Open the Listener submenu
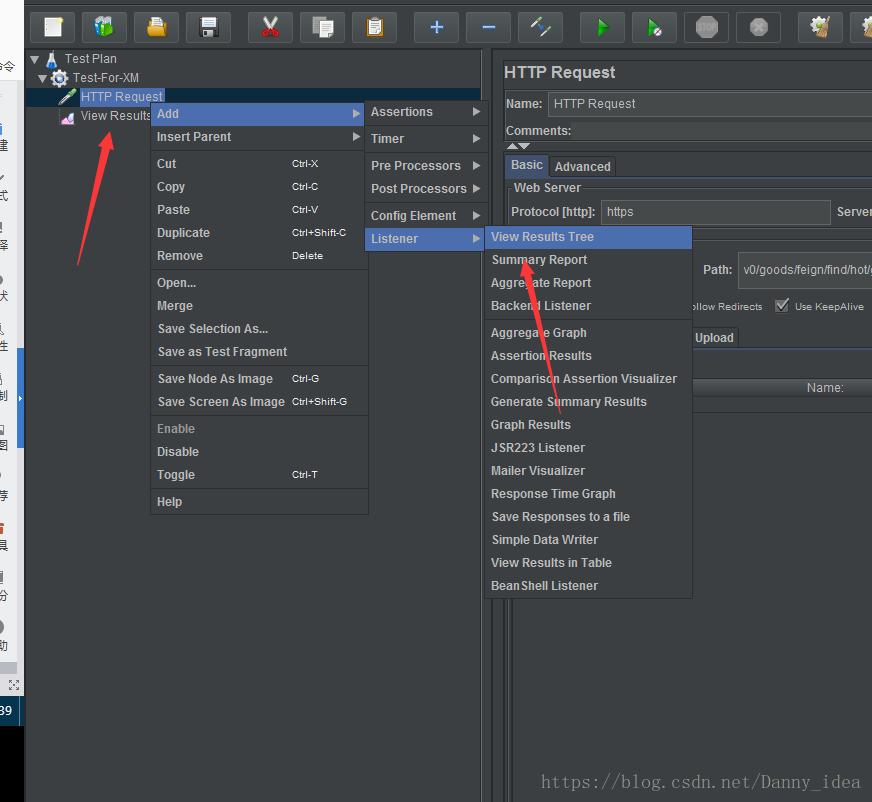The image size is (872, 802). point(426,239)
